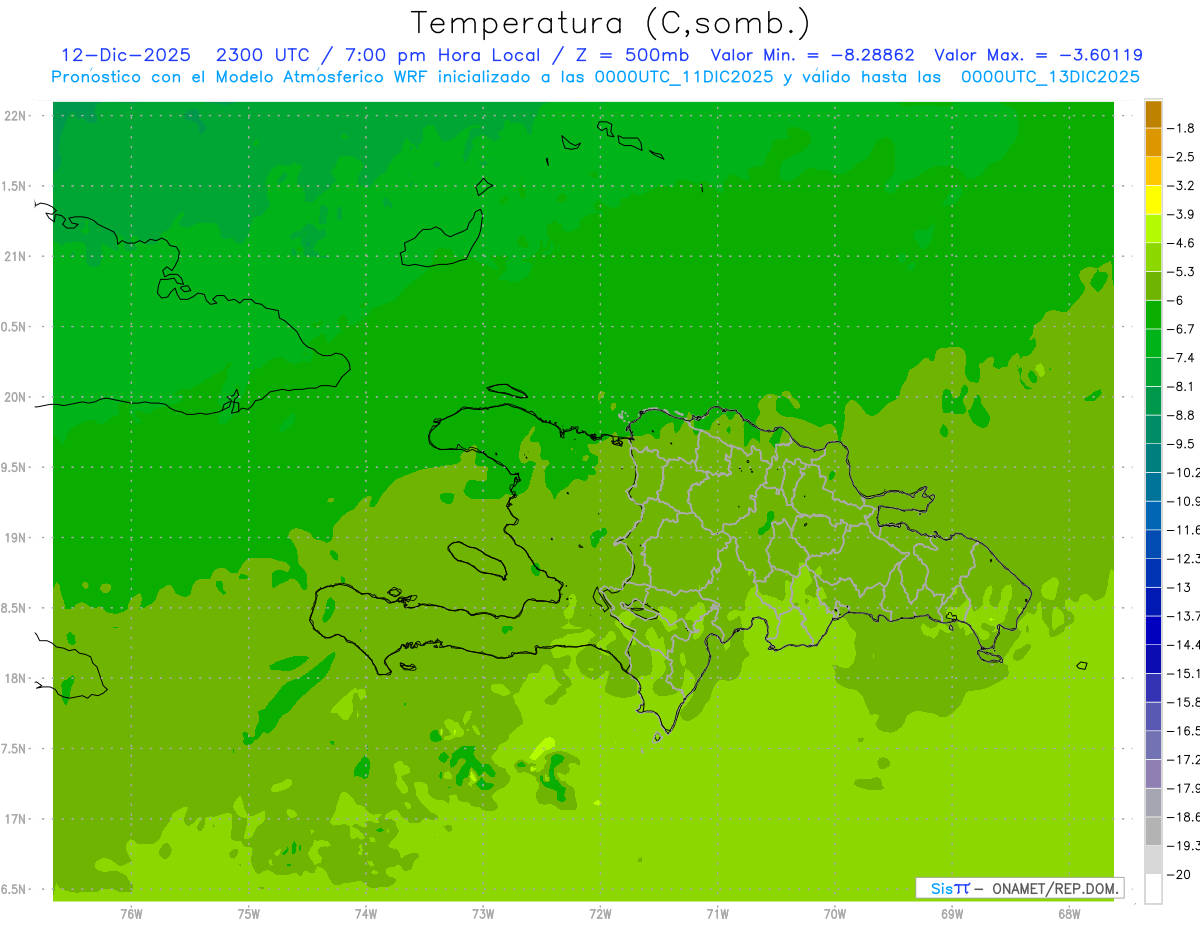Select the date text "12-Dic-2025"
This screenshot has height=927, width=1200.
[x=126, y=55]
